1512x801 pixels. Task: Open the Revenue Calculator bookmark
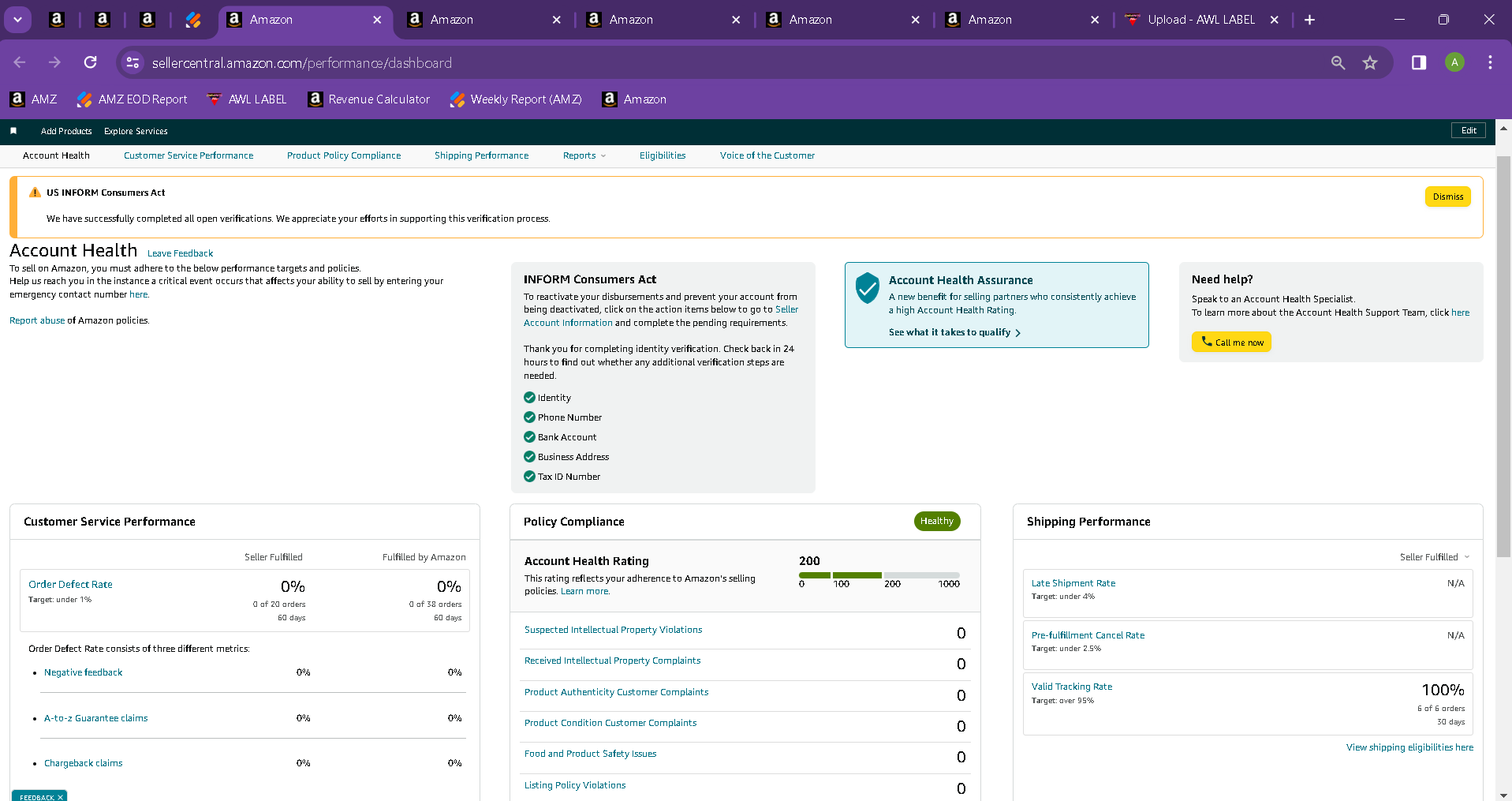pyautogui.click(x=369, y=99)
